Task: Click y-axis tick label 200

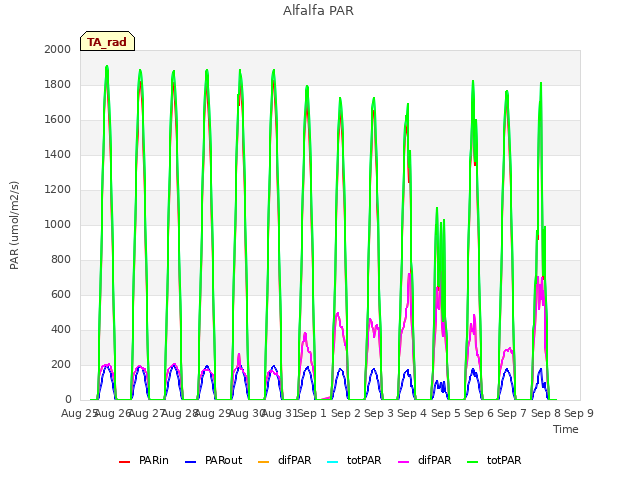Action: pos(61,364)
